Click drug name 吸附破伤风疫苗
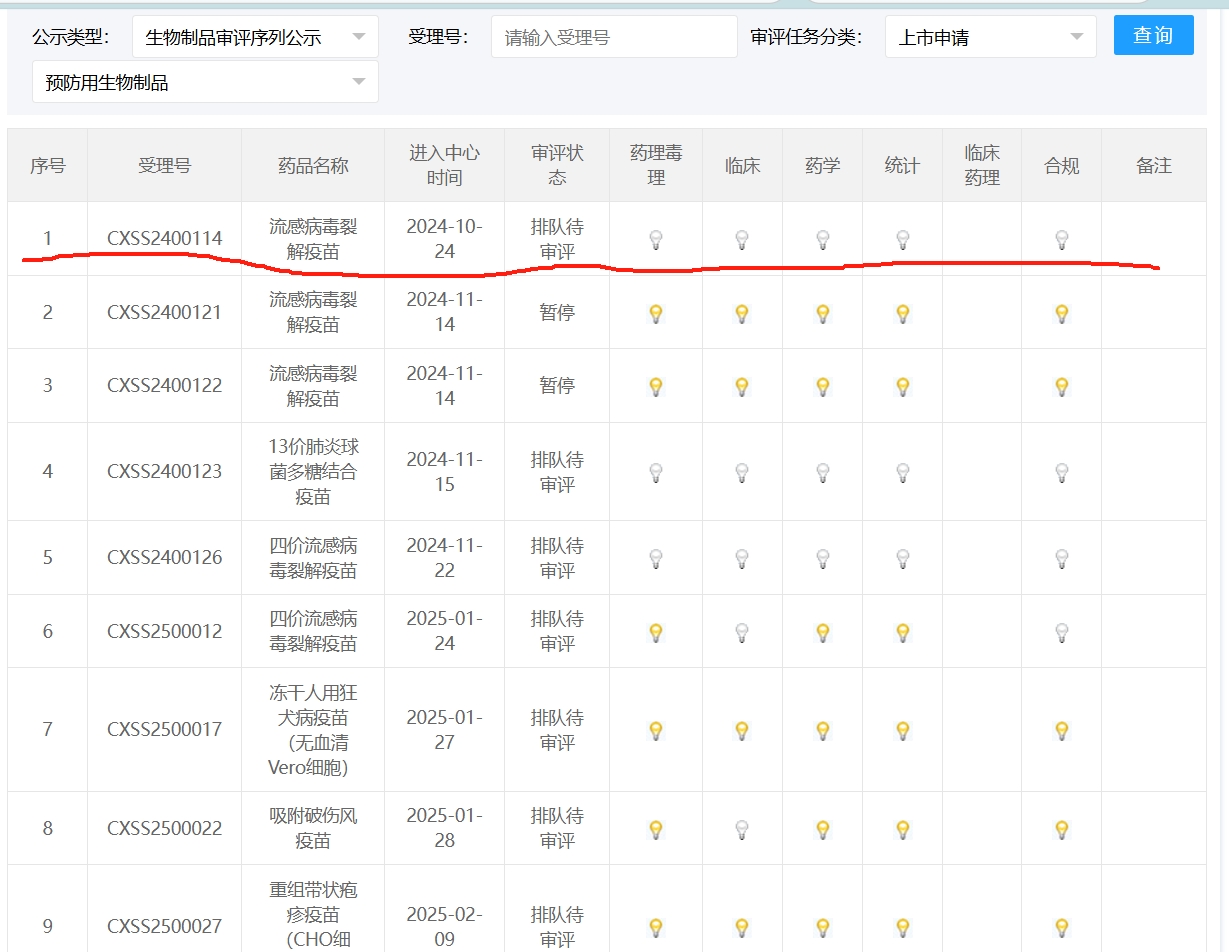Screen dimensions: 1229x952 point(313,829)
